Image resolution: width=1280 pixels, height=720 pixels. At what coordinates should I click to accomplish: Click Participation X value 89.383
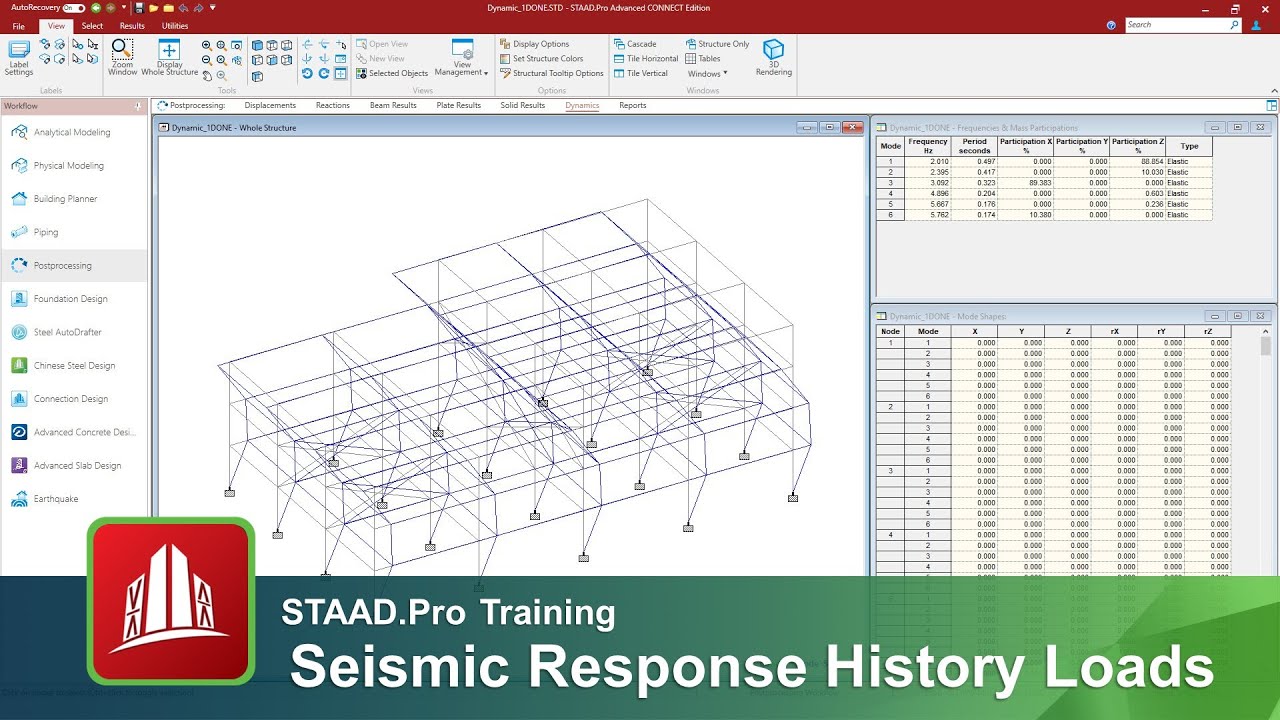tap(1026, 183)
